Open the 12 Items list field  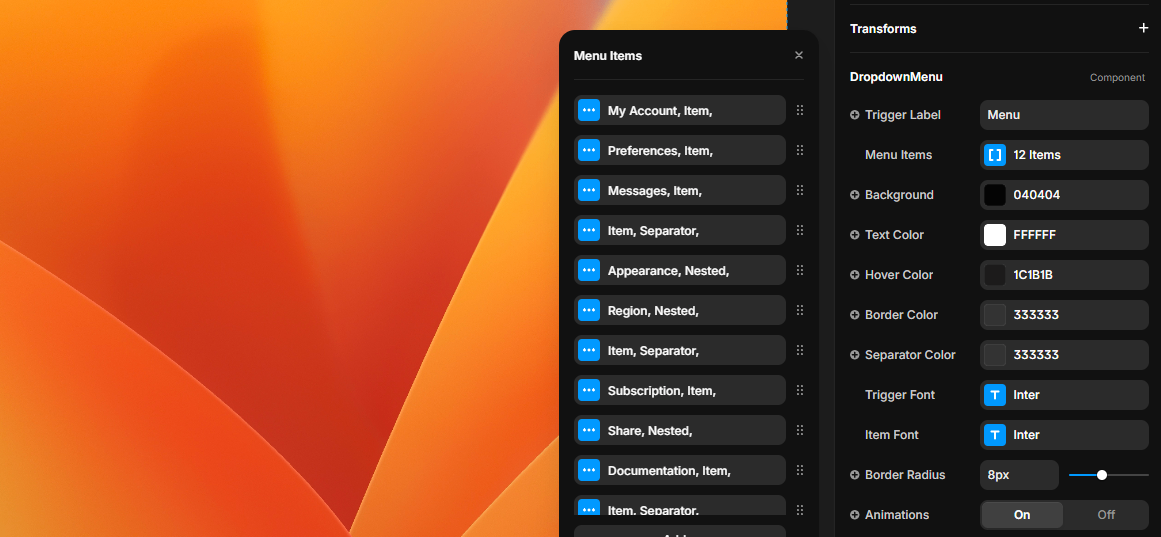pyautogui.click(x=1064, y=155)
